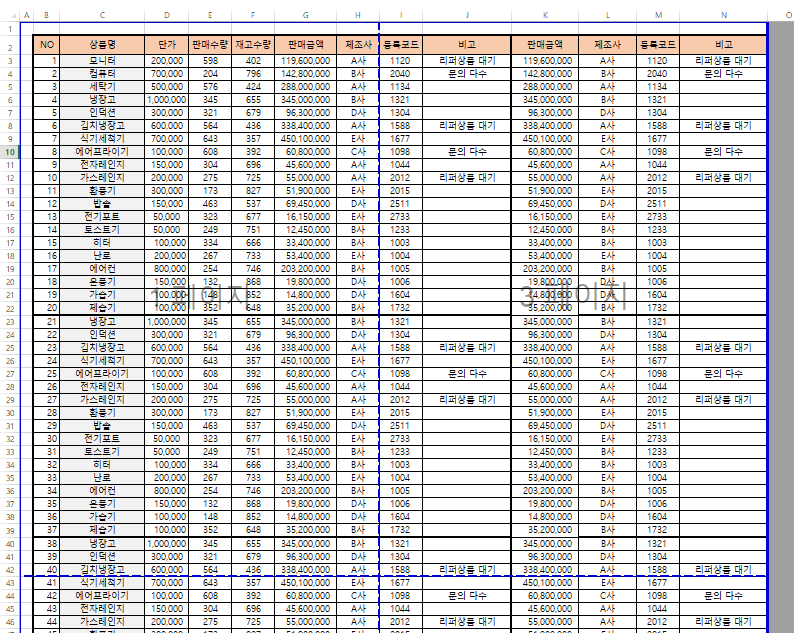Click 가스레인지 cell in row 46

[x=102, y=622]
